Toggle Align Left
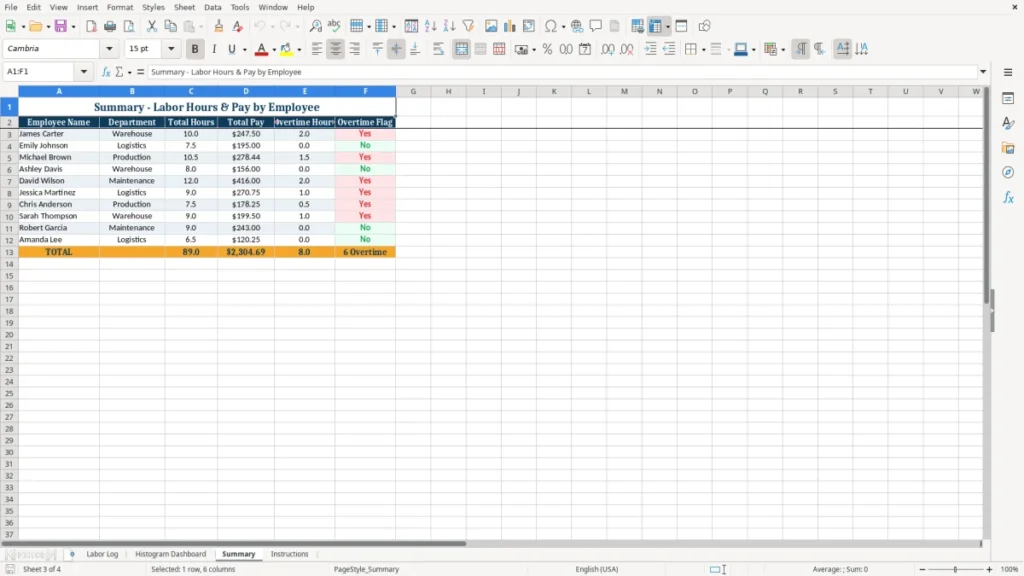This screenshot has height=576, width=1024. coord(317,49)
